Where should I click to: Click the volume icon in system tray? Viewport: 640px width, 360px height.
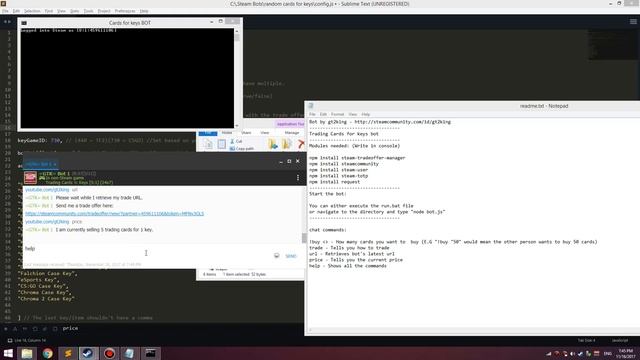click(x=573, y=353)
